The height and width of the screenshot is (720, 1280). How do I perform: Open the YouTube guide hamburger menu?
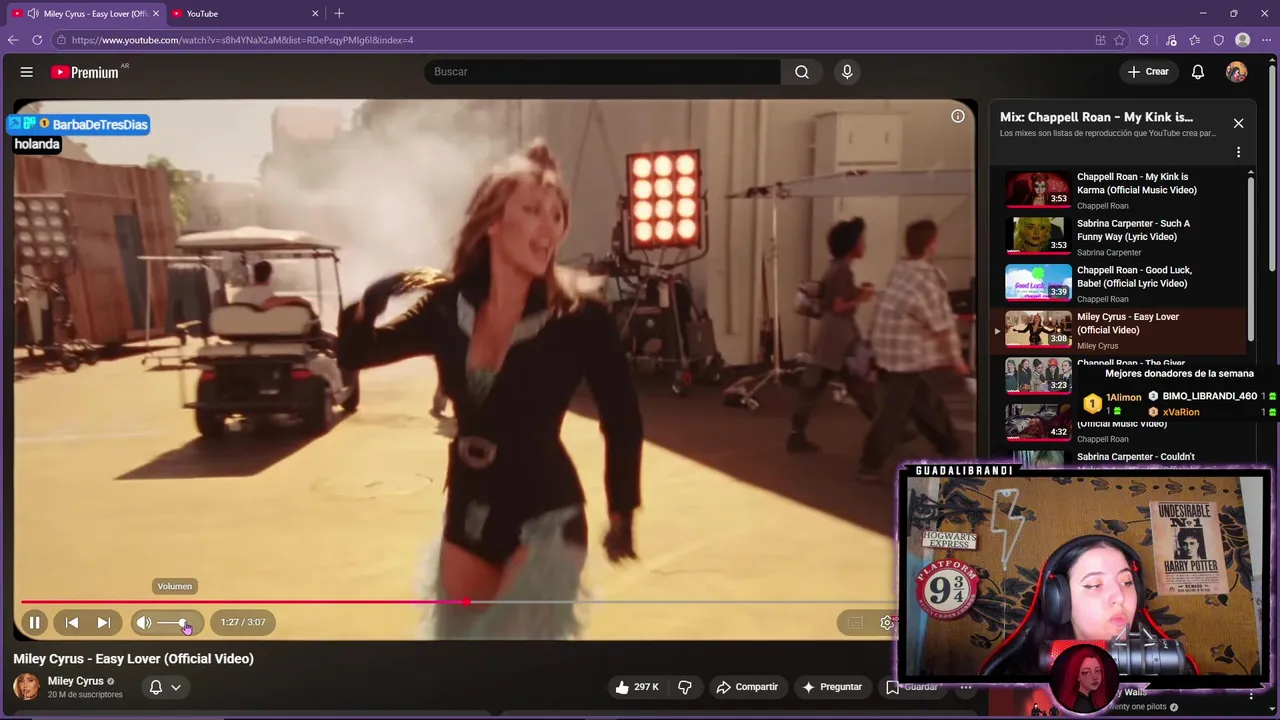point(27,72)
